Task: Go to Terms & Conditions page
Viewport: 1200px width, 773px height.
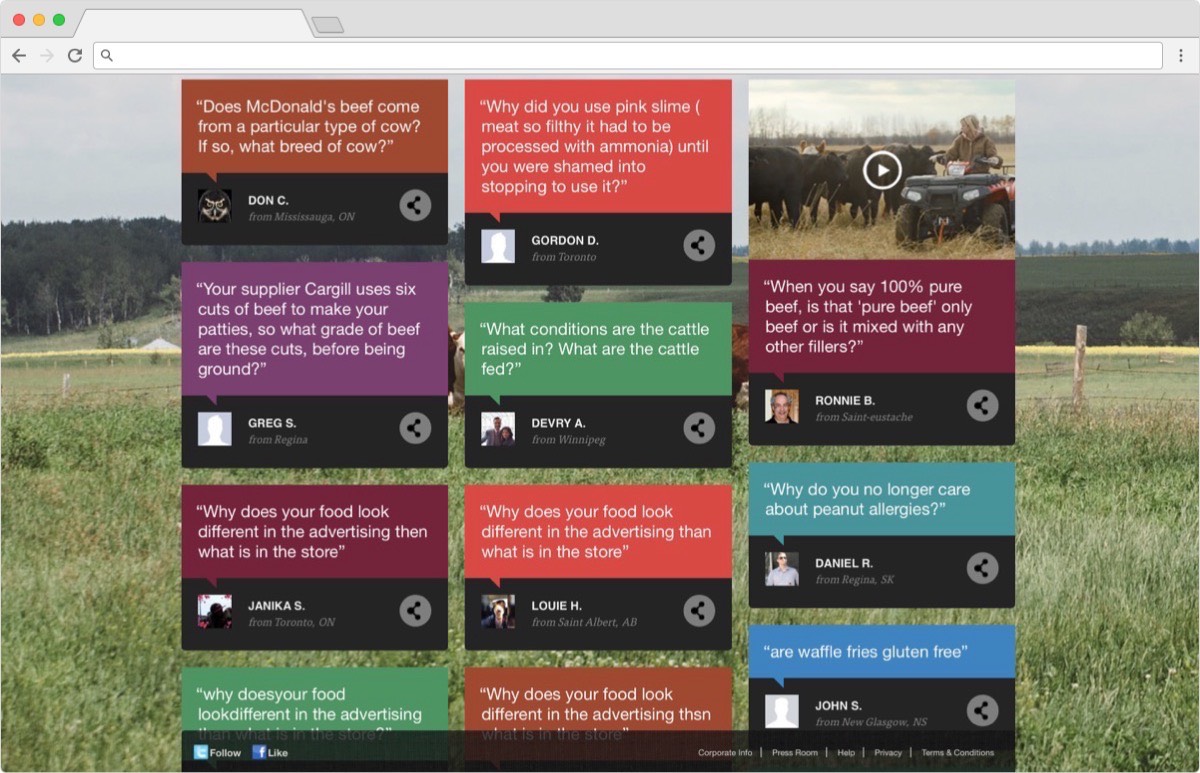Action: click(957, 753)
